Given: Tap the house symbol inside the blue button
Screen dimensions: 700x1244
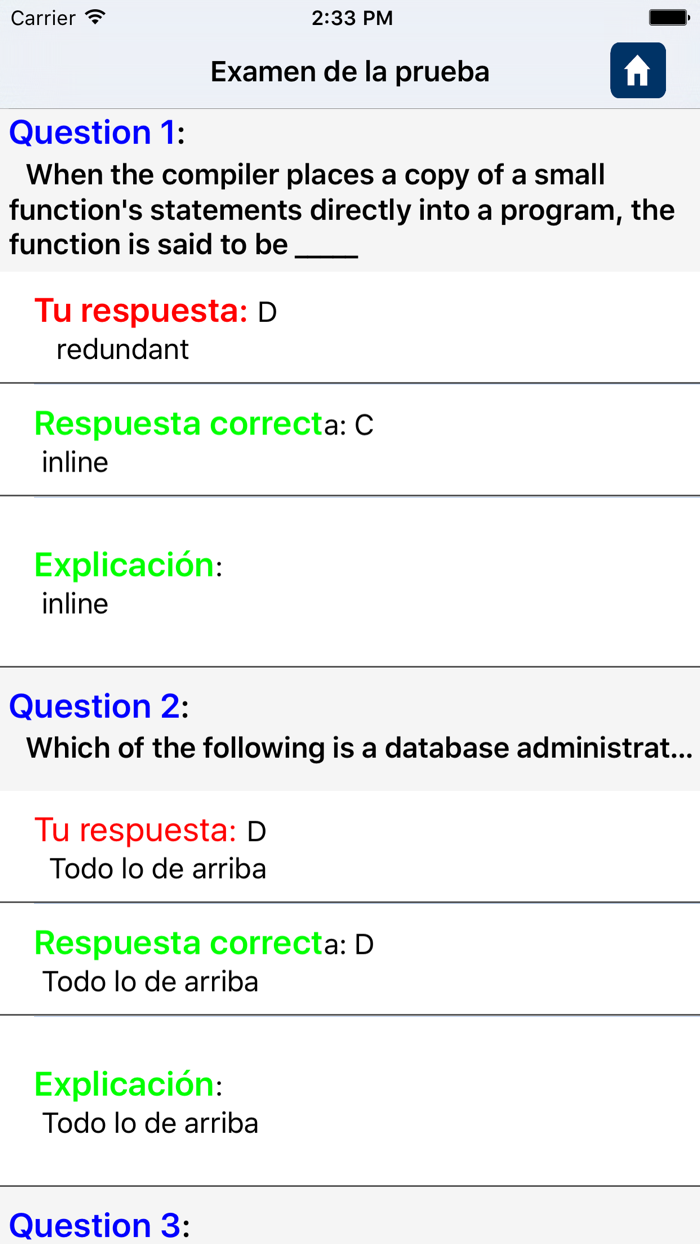Looking at the screenshot, I should [637, 70].
